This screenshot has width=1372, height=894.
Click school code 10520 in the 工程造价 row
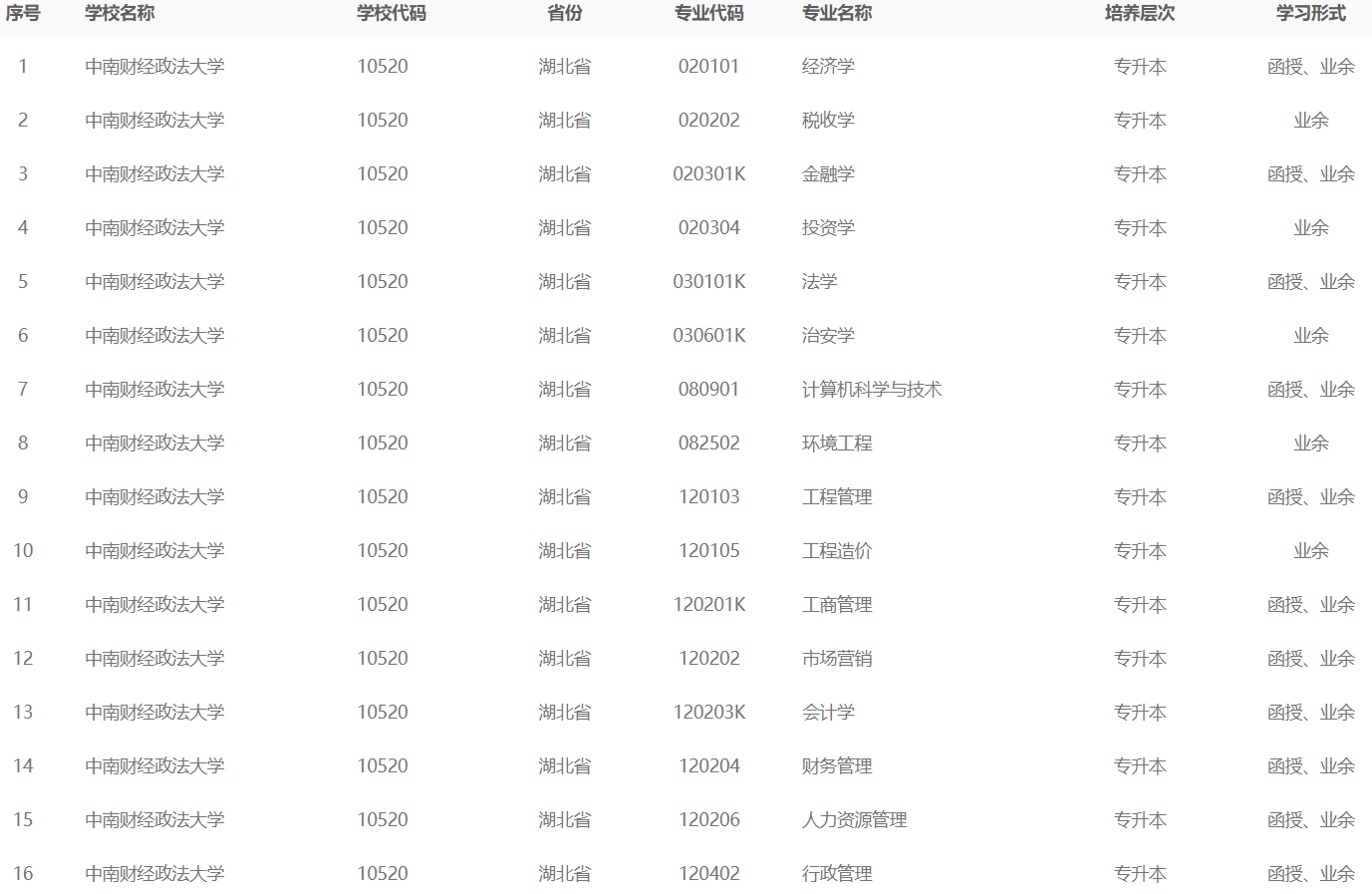coord(383,551)
